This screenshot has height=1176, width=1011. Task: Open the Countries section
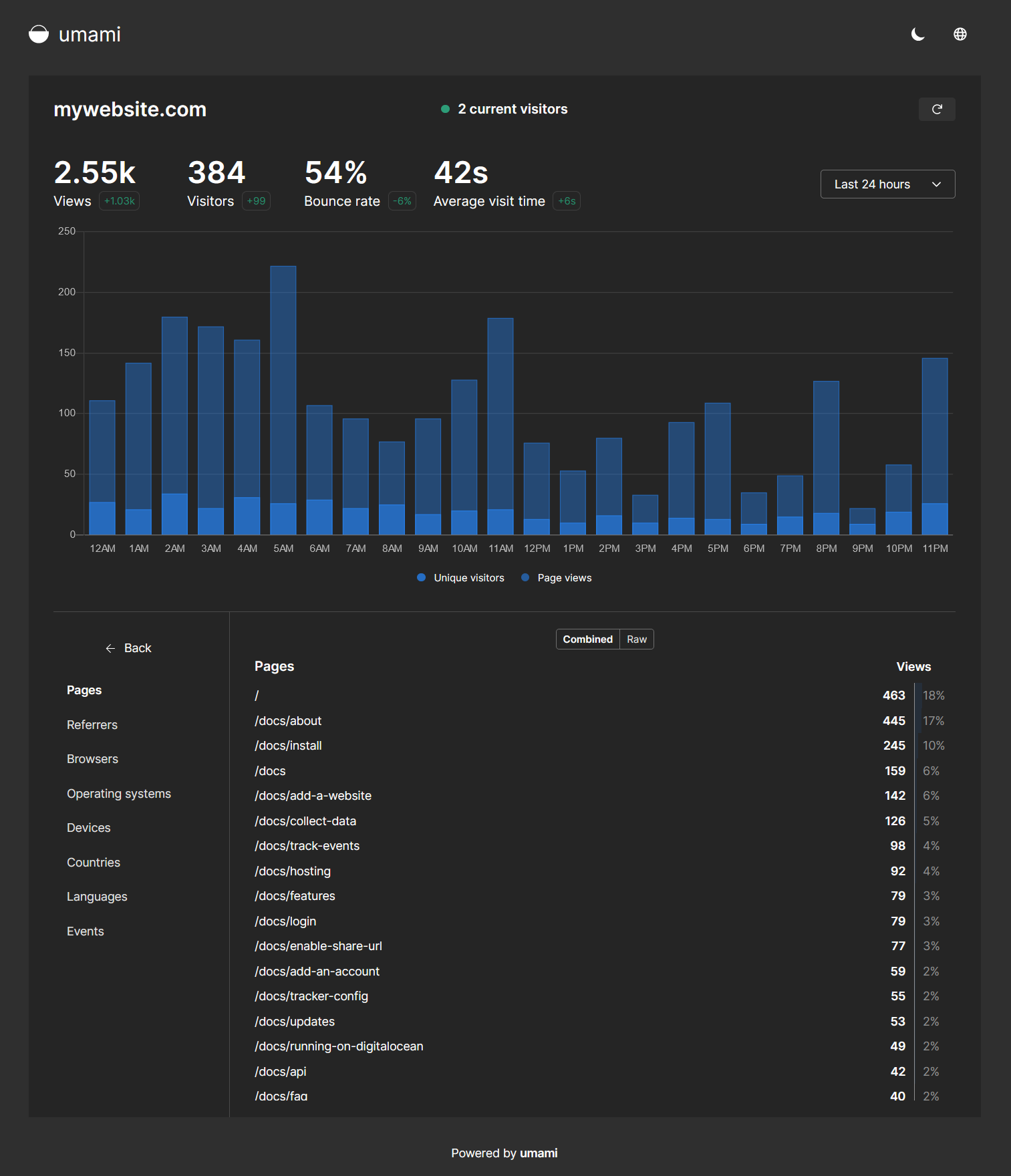click(x=94, y=863)
